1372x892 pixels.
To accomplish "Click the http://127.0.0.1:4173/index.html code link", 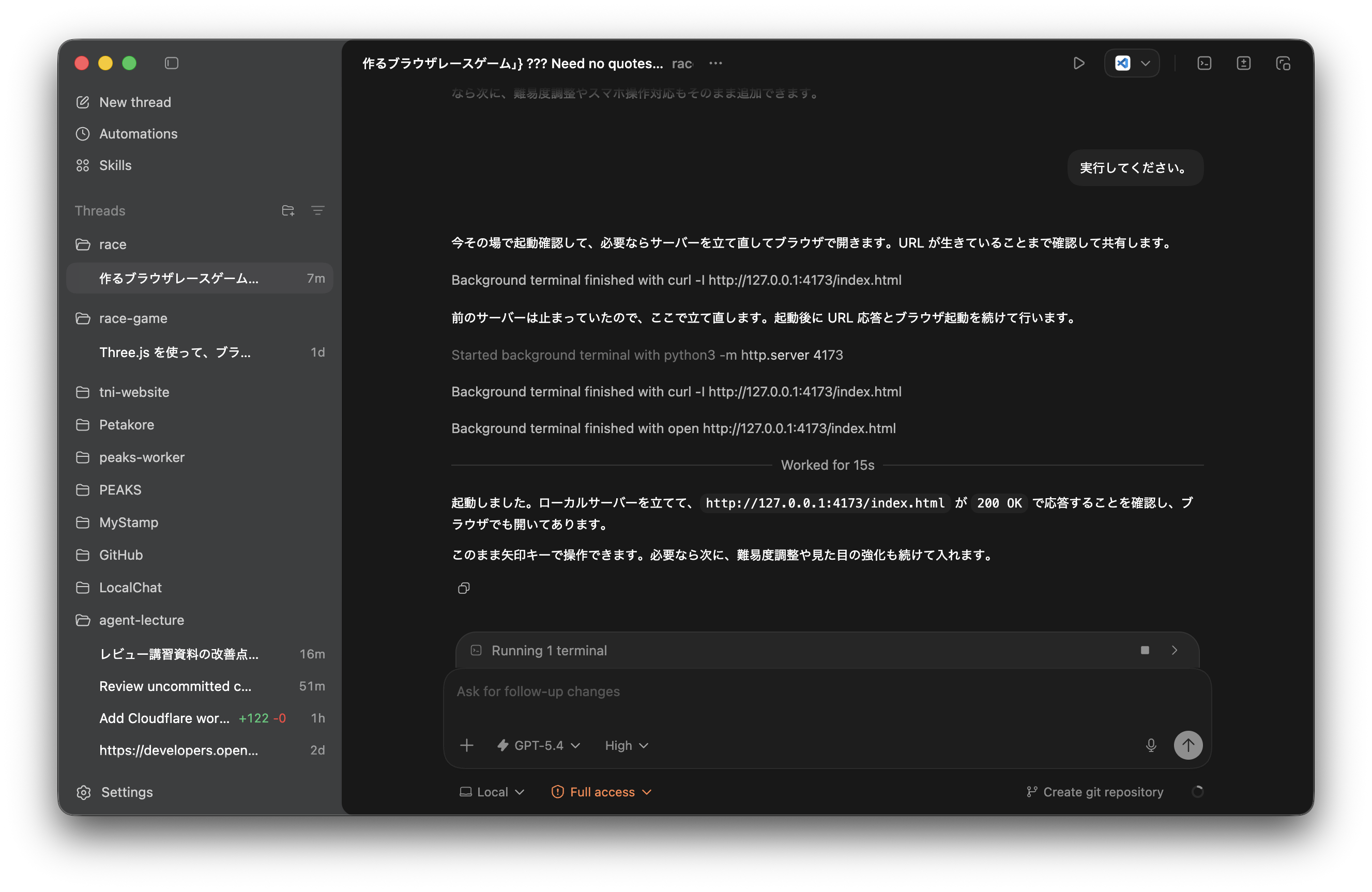I will (825, 503).
